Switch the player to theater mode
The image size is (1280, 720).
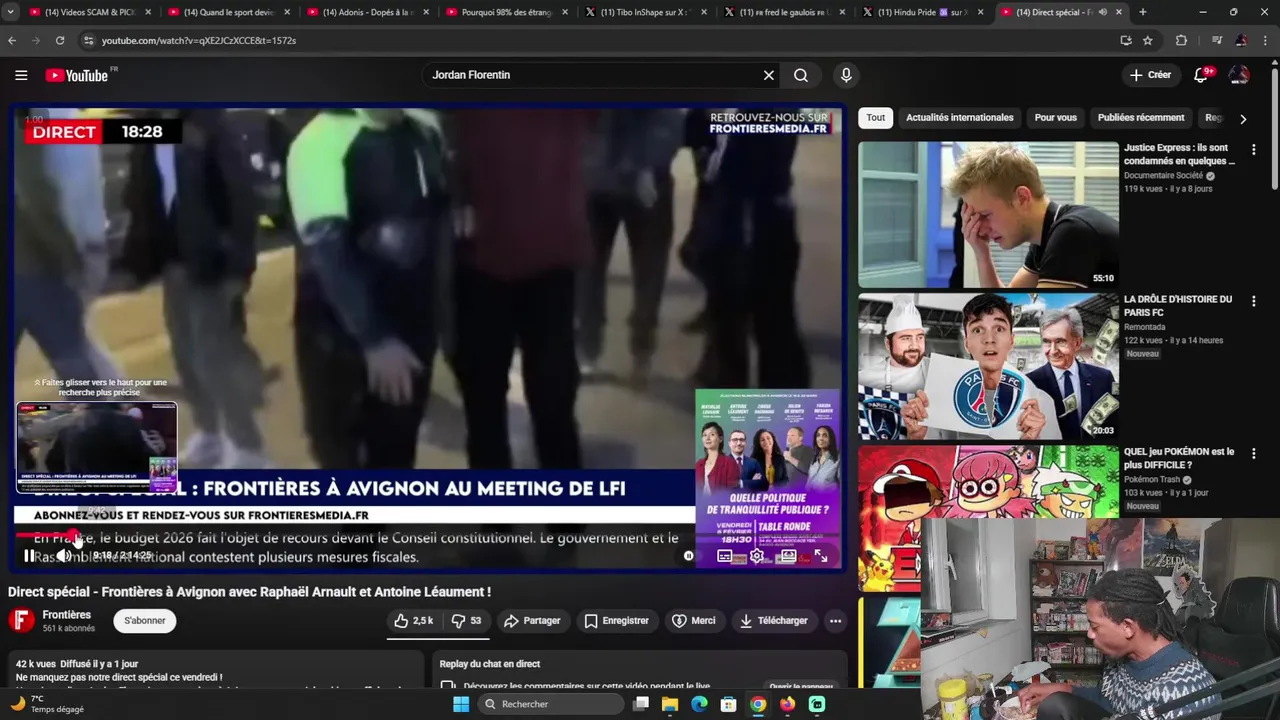click(x=789, y=556)
